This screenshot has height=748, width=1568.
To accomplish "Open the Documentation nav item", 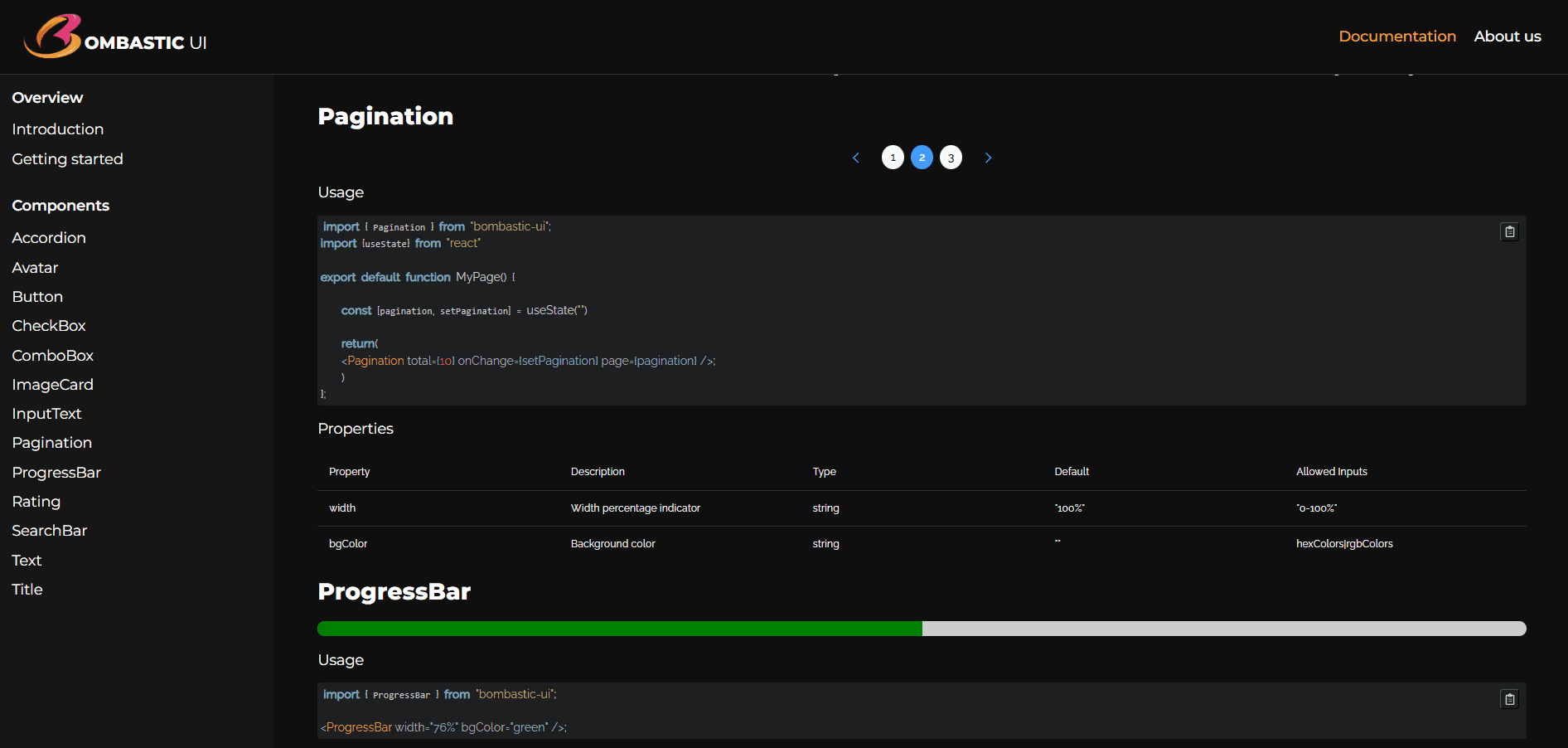I will click(x=1397, y=36).
